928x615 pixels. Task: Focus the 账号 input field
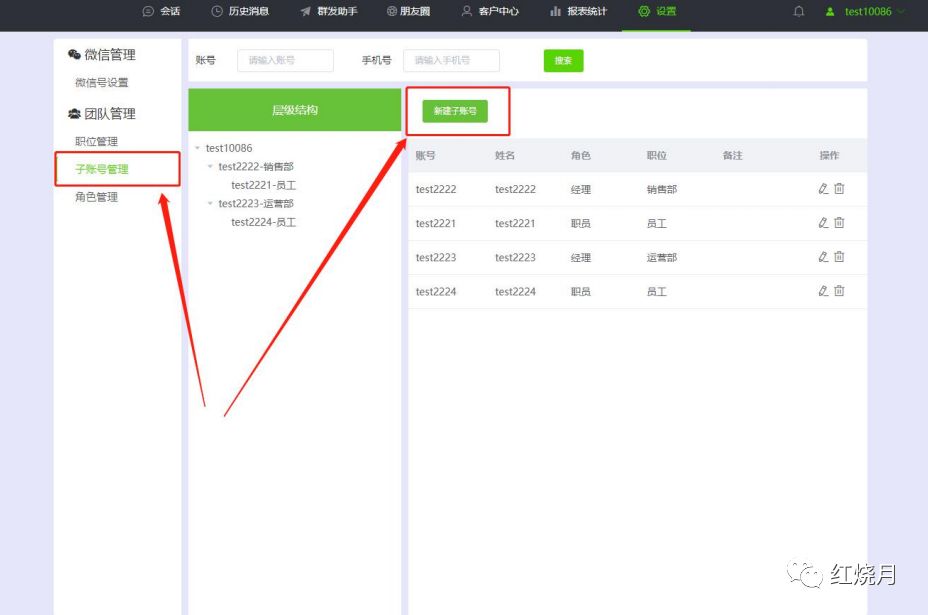click(285, 60)
